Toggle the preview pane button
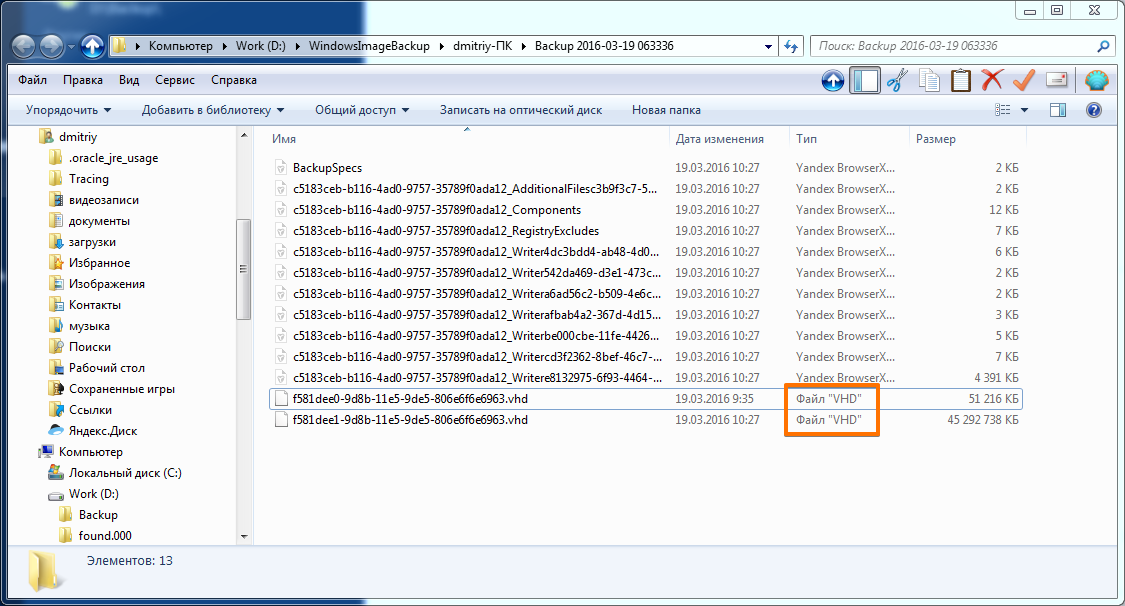 [x=1058, y=110]
